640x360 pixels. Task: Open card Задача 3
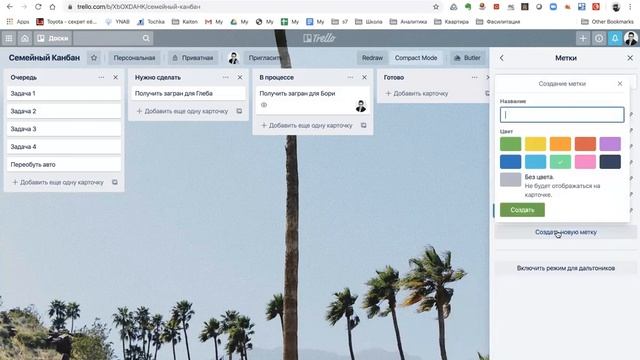click(x=64, y=129)
